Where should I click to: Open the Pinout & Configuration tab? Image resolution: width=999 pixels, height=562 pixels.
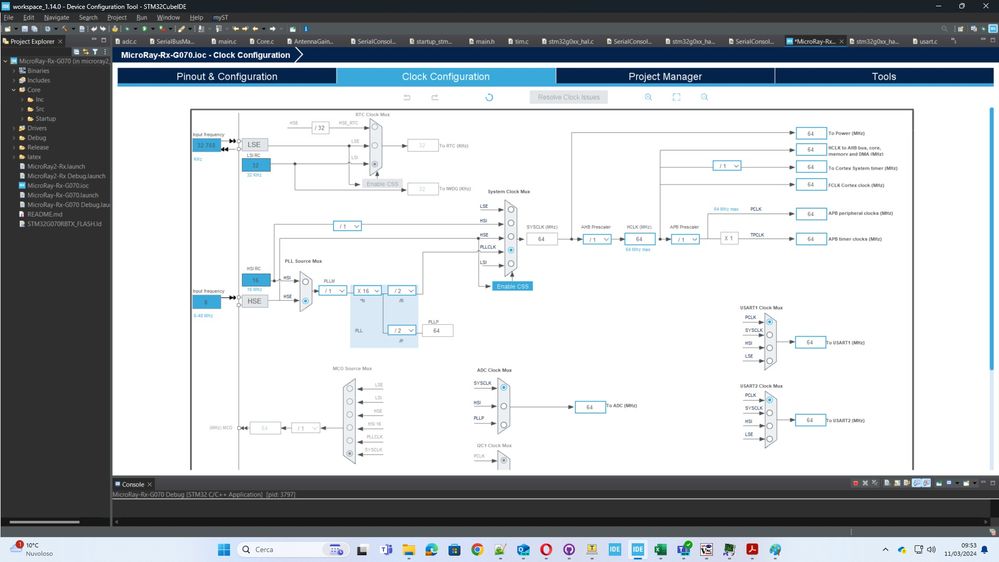click(227, 76)
